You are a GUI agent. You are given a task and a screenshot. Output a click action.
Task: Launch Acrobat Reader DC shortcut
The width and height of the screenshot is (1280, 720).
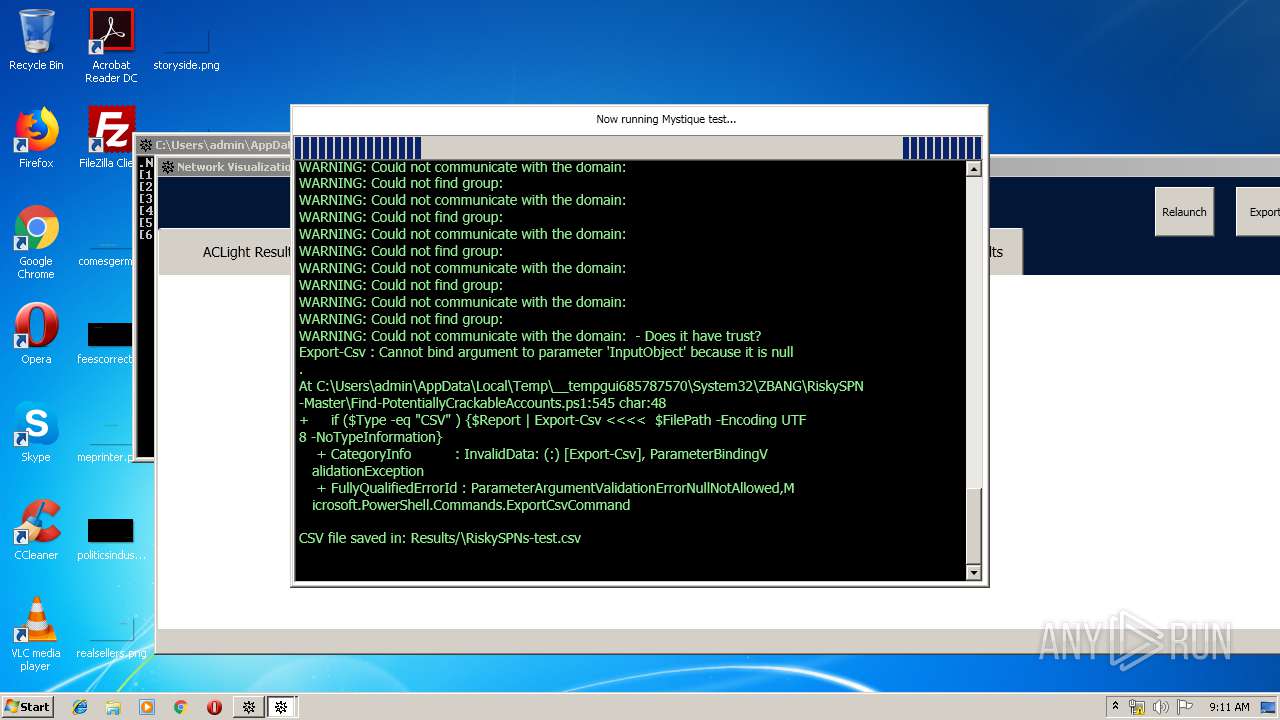coord(111,46)
